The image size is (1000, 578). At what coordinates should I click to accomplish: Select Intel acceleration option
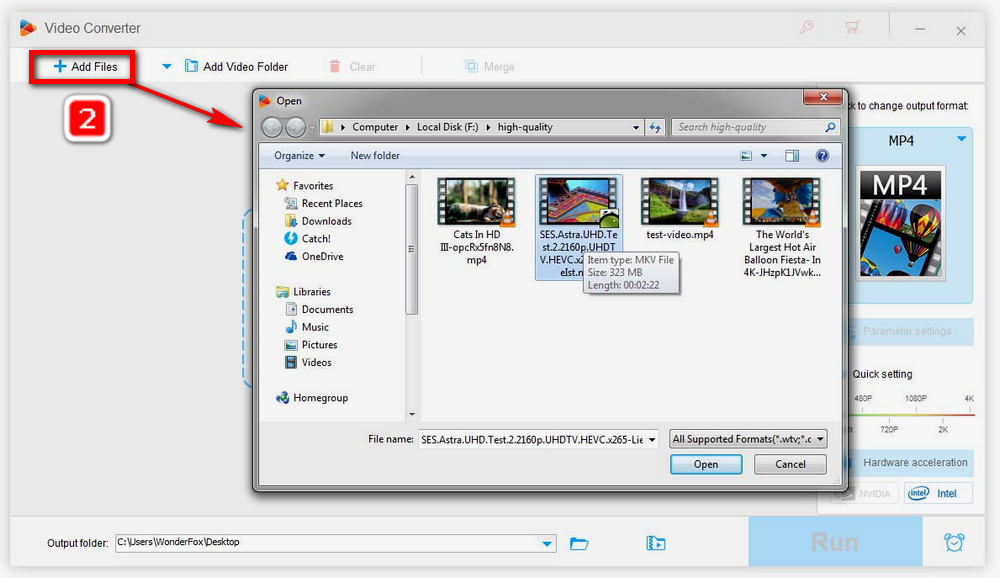938,493
